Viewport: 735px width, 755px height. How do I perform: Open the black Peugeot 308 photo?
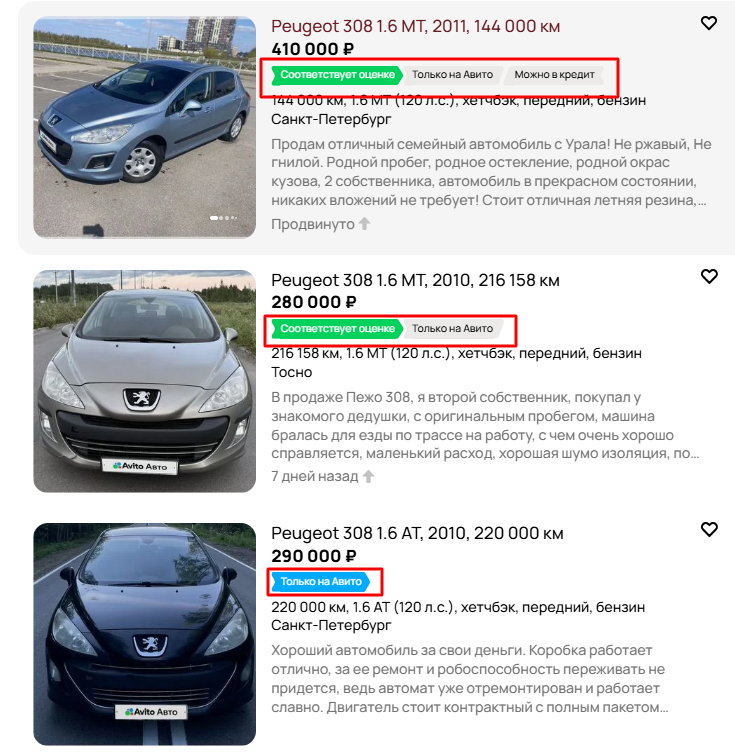coord(144,634)
